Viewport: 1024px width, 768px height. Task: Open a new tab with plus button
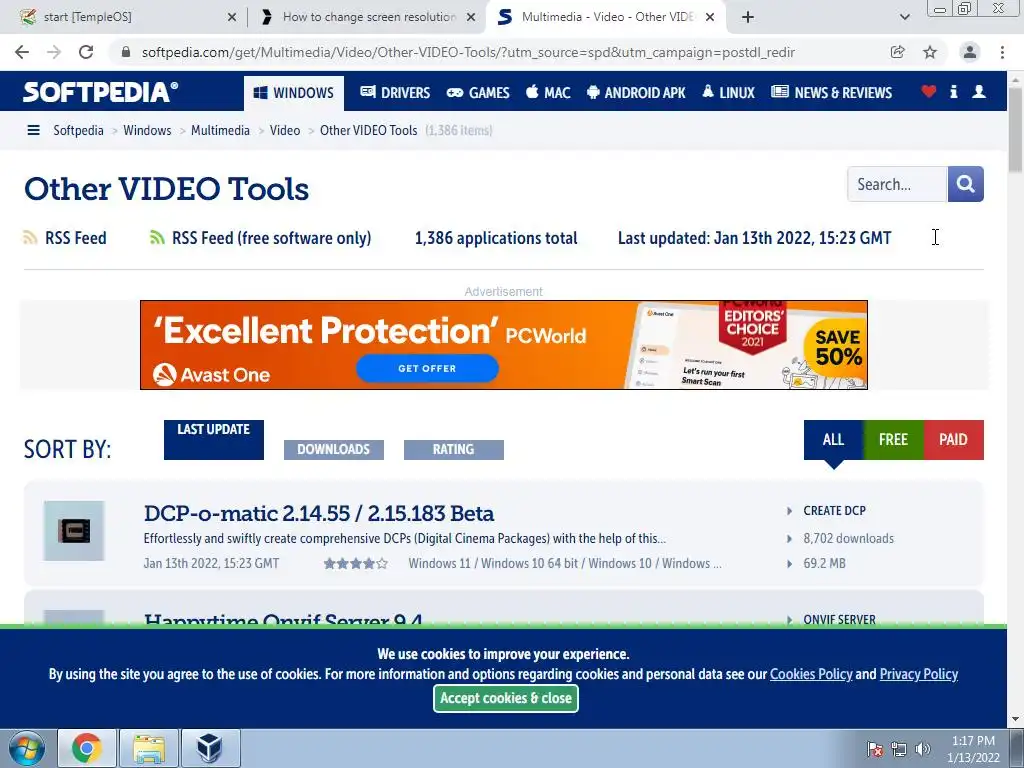[748, 17]
